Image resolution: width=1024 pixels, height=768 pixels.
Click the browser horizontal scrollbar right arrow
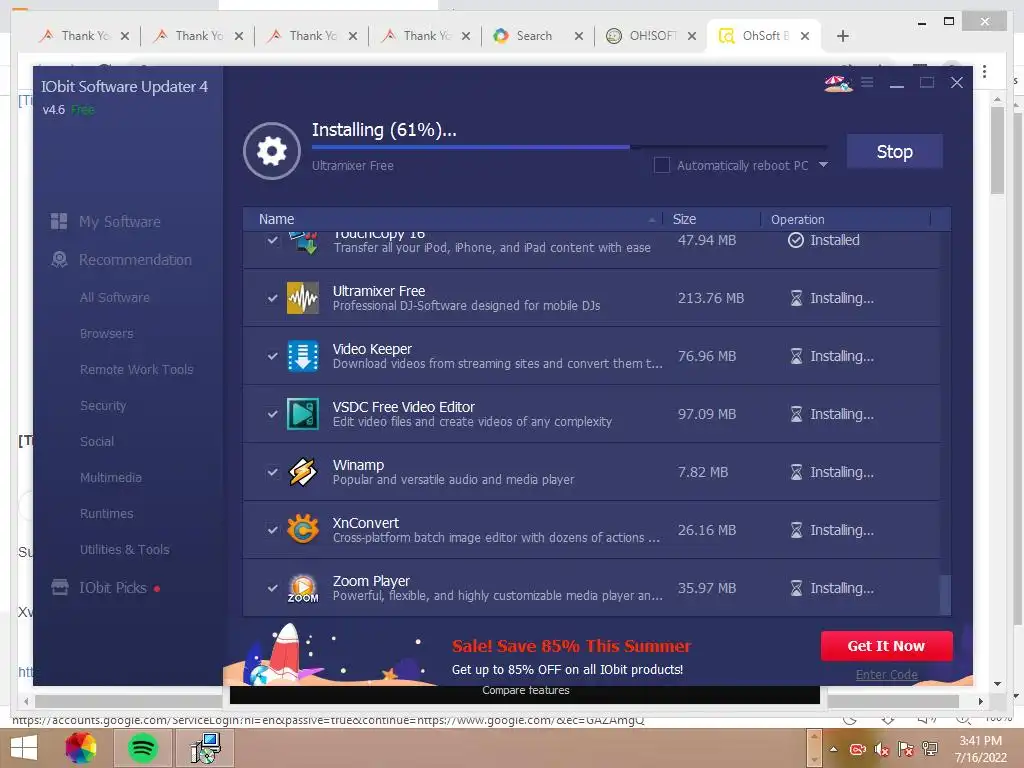[980, 701]
